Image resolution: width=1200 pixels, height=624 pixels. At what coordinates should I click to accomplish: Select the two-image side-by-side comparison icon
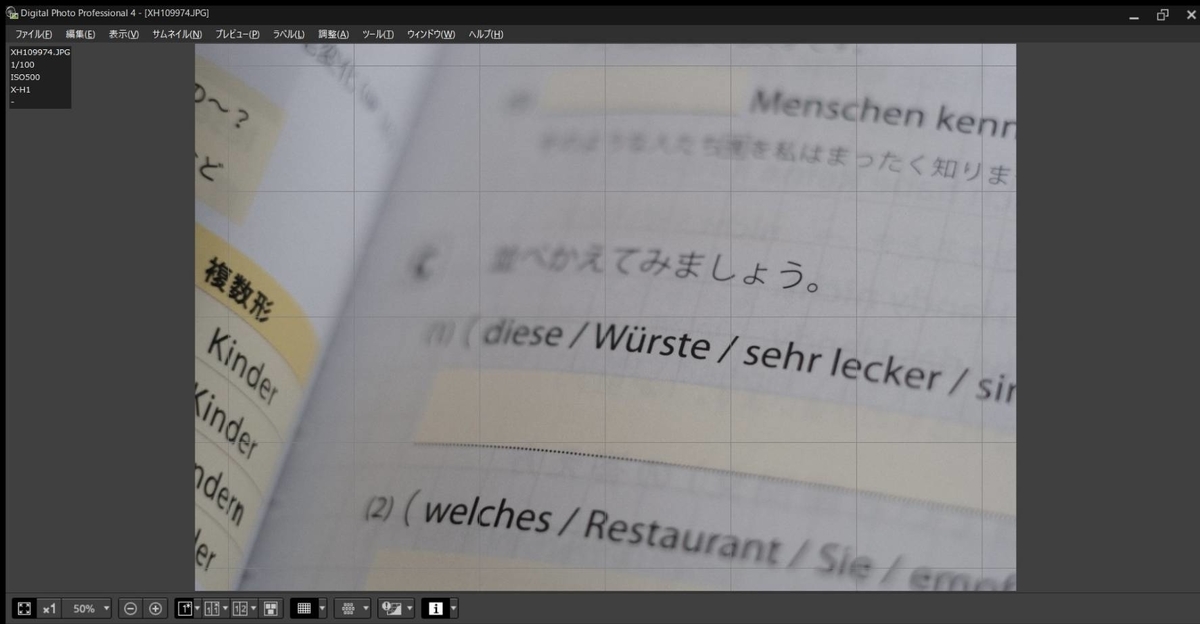point(240,608)
